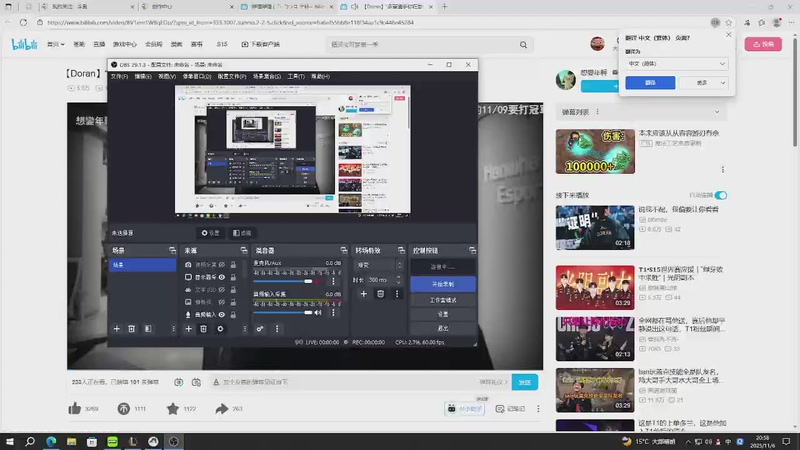The width and height of the screenshot is (800, 450).
Task: Show the text GDI+ source via eye
Action: click(x=221, y=289)
